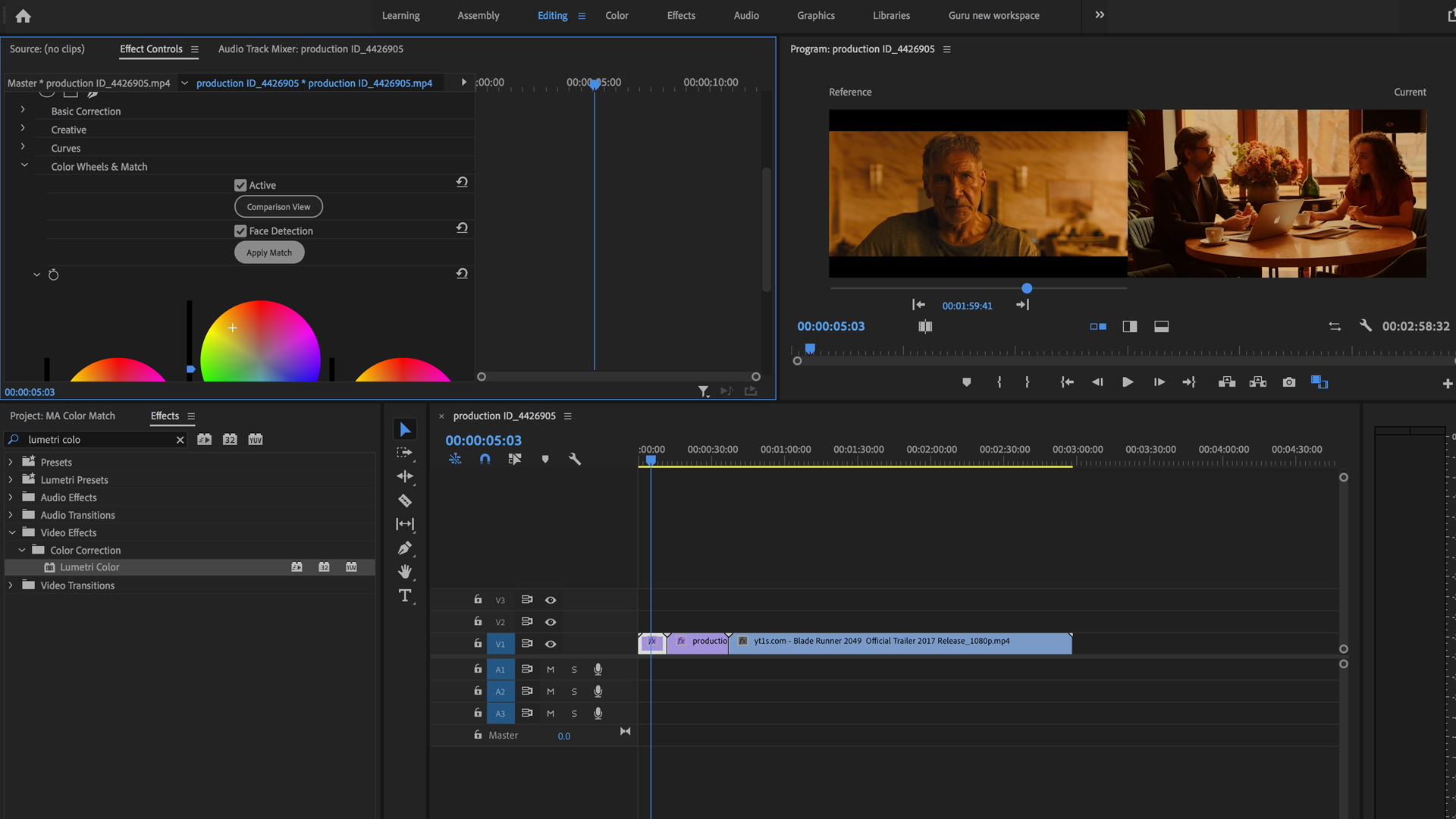Click Export Frame camera icon
The width and height of the screenshot is (1456, 819).
click(x=1289, y=382)
